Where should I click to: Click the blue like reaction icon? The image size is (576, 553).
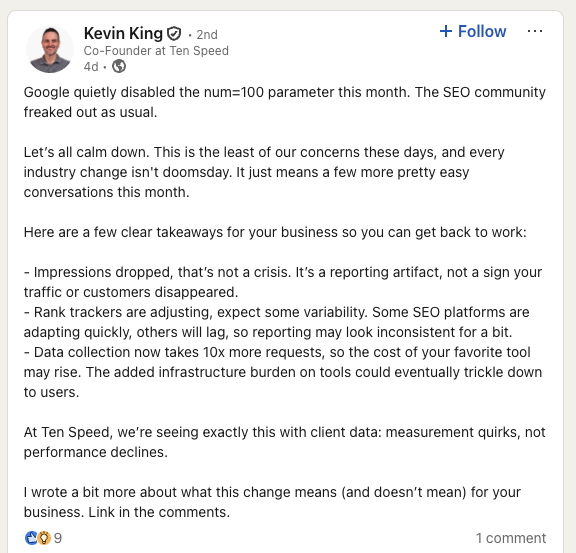point(31,538)
